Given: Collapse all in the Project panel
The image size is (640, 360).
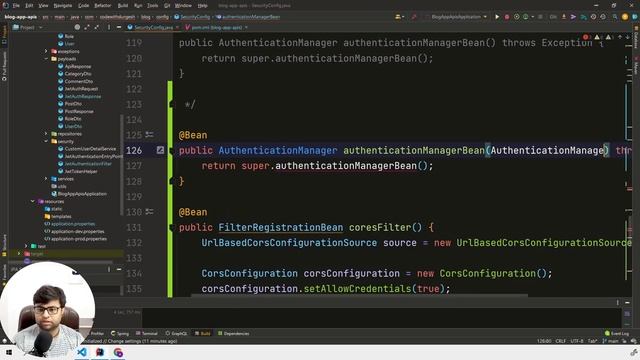Looking at the screenshot, I should (97, 27).
